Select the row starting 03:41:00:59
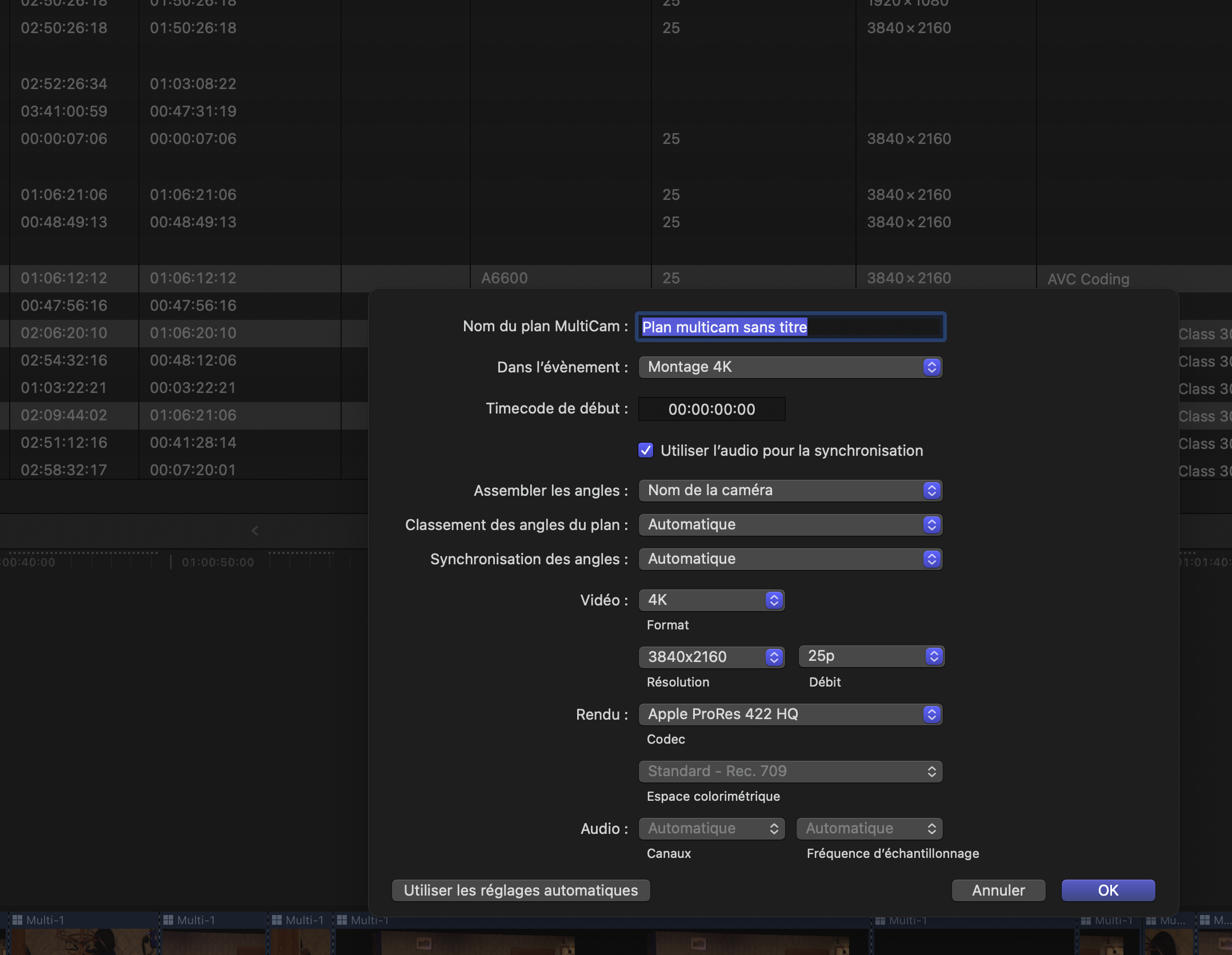This screenshot has height=955, width=1232. (x=616, y=111)
